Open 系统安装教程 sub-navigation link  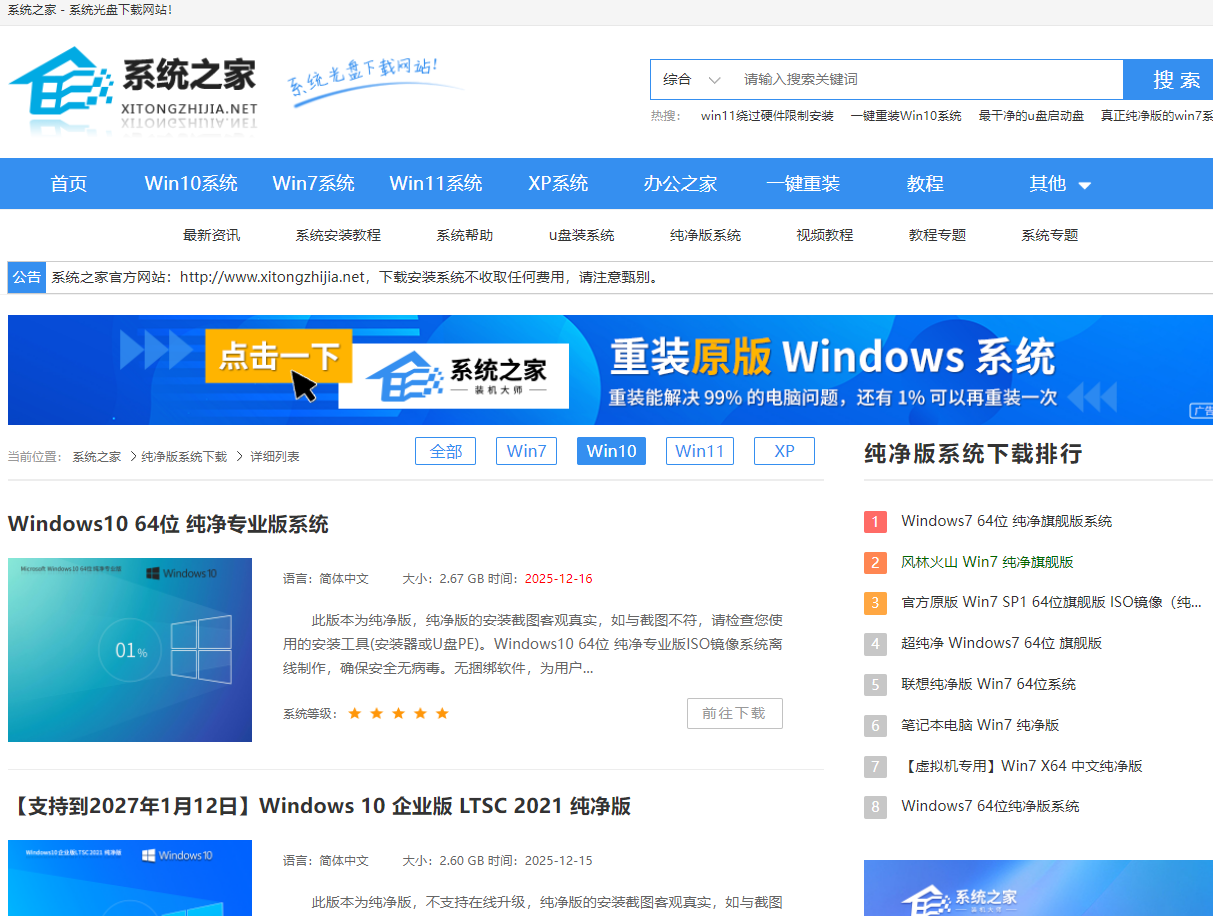click(x=338, y=235)
